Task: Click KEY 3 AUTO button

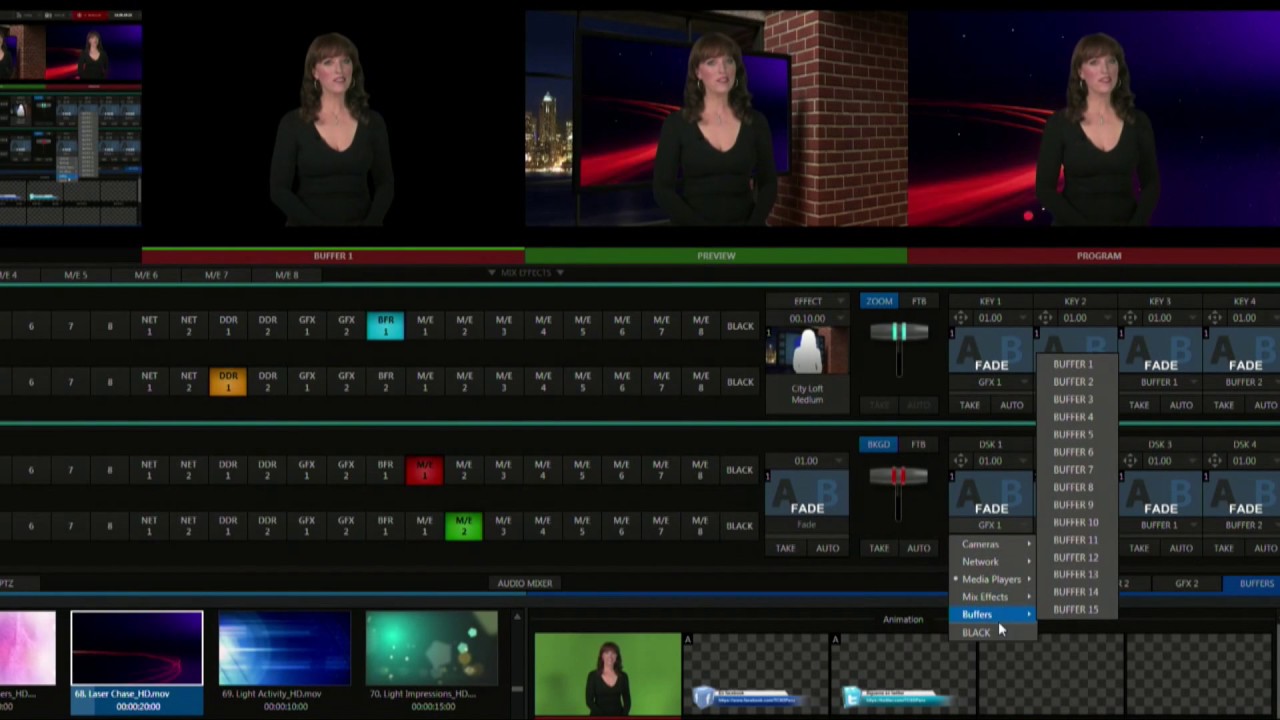Action: click(1181, 405)
